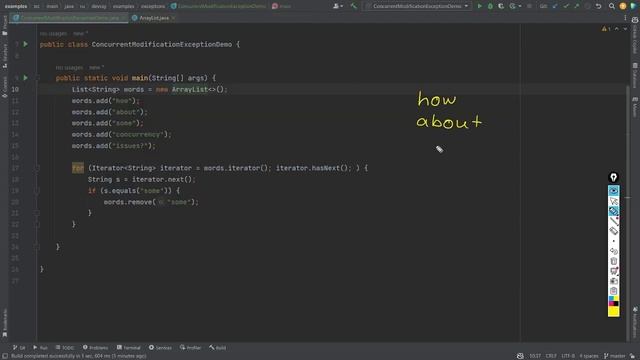Select the ConcurrentModificationExceptionDemo.java tab
The image size is (640, 360).
(69, 18)
